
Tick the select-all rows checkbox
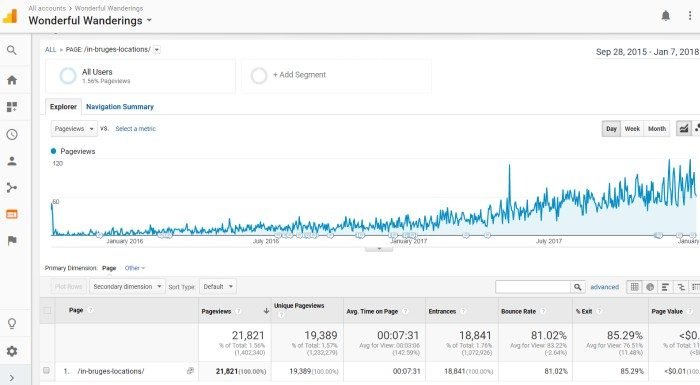point(47,310)
